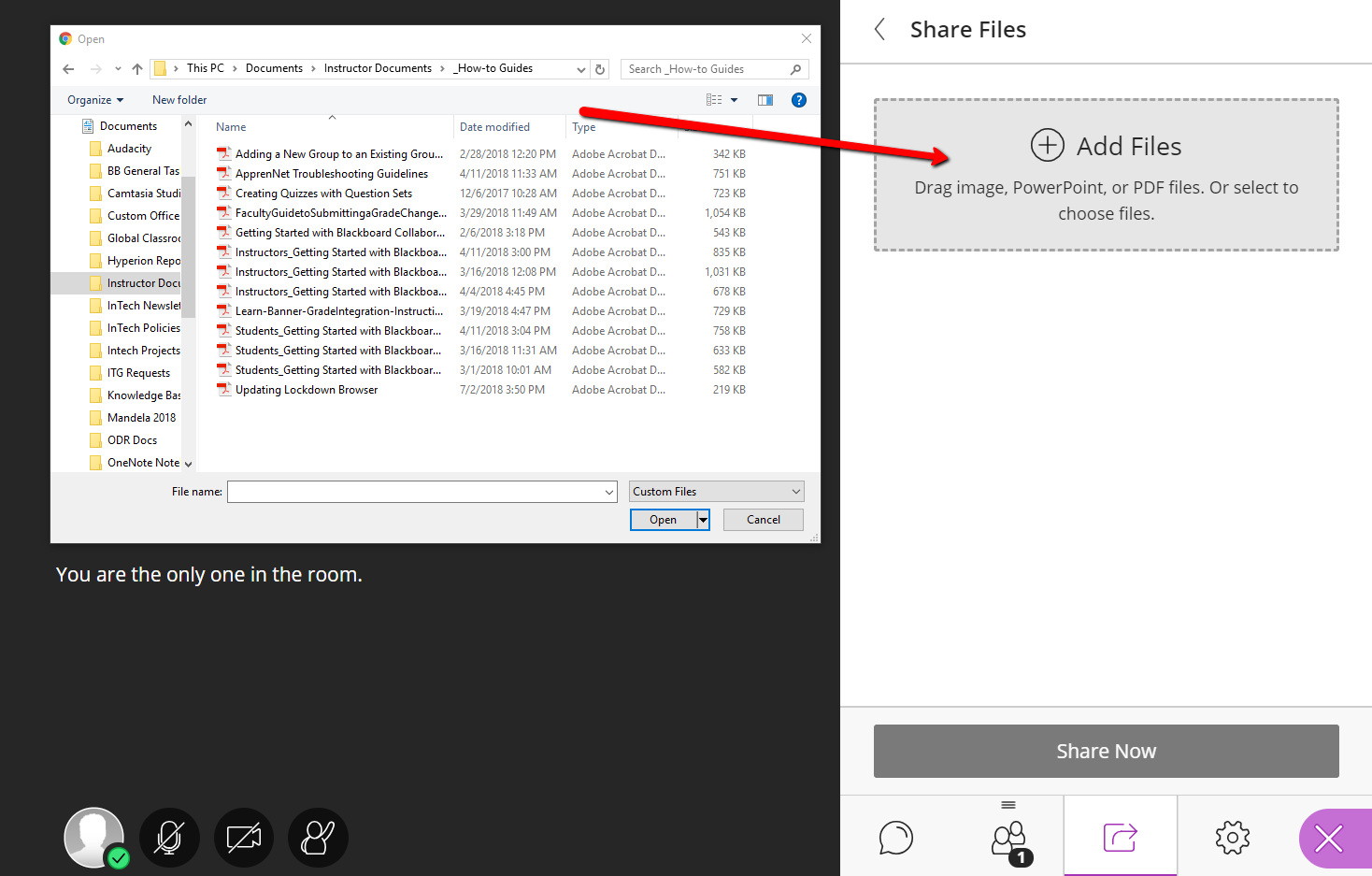Switch to Share Content tab
Screen dimensions: 1372x876
point(1120,836)
